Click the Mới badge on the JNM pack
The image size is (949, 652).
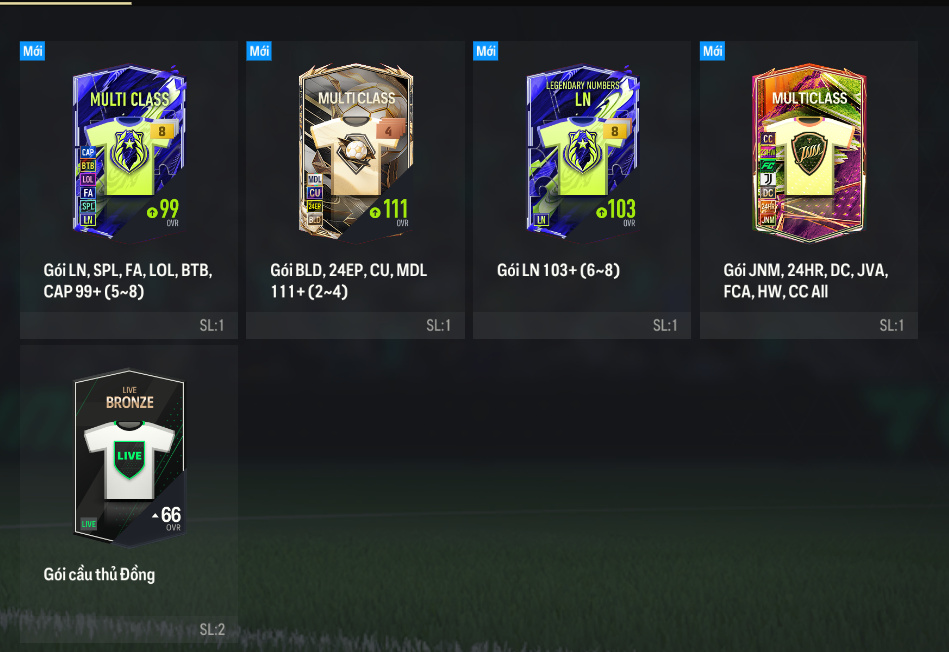(x=712, y=51)
